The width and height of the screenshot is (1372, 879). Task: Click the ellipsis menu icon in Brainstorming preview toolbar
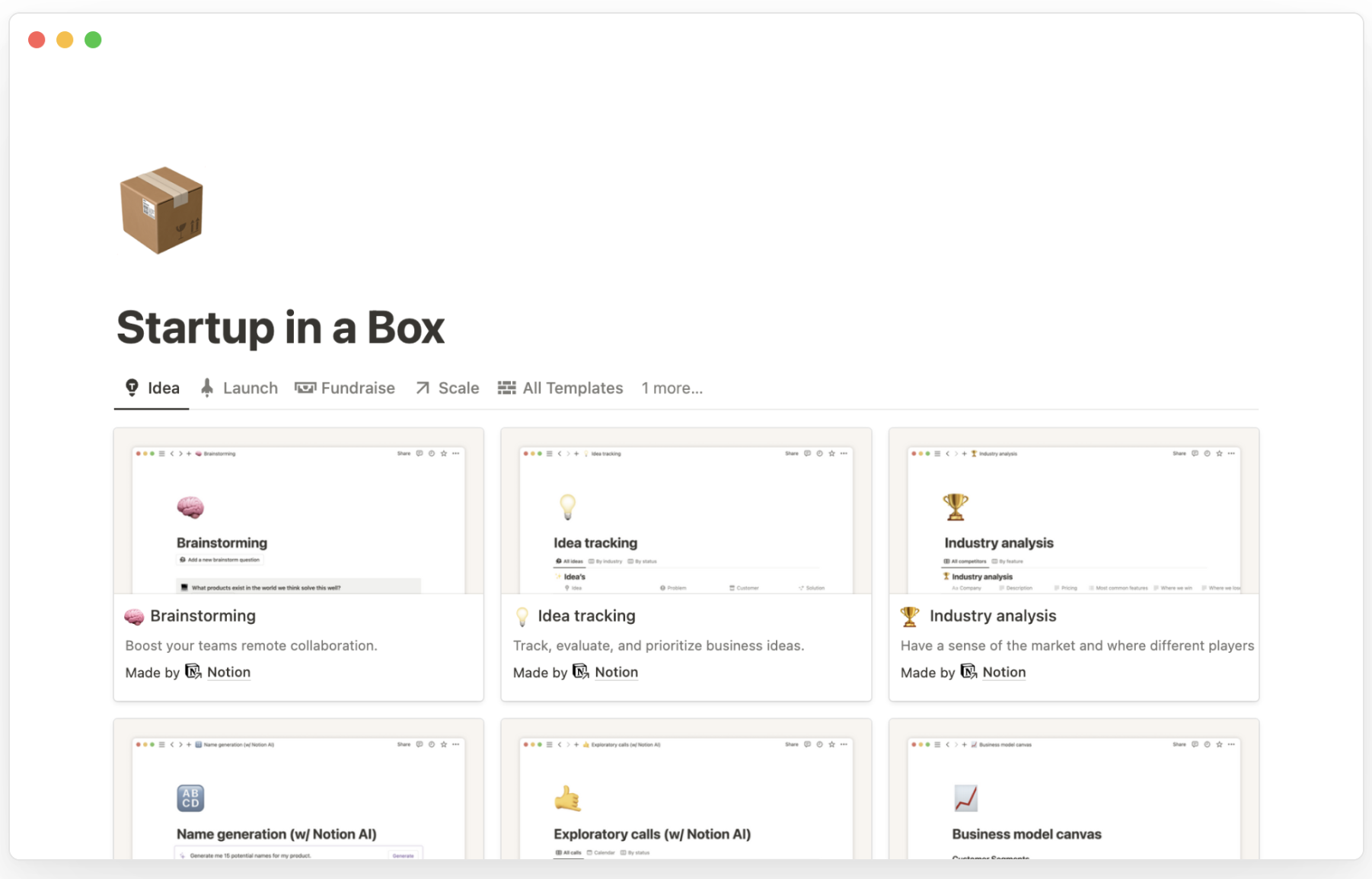(456, 454)
